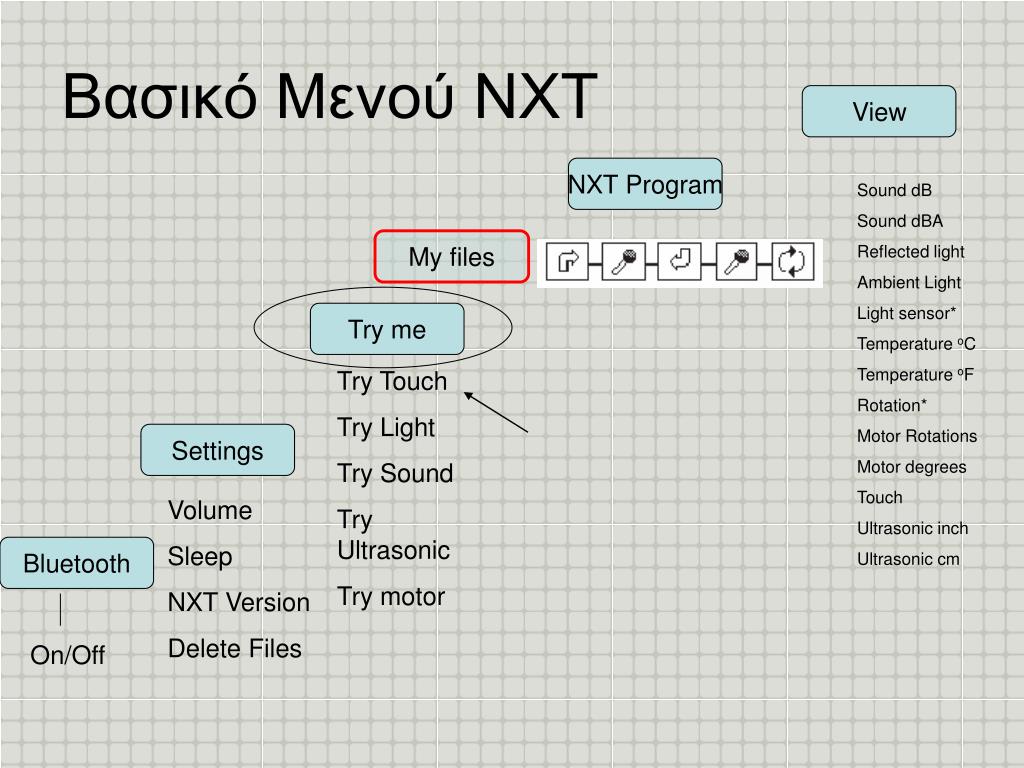Image resolution: width=1024 pixels, height=768 pixels.
Task: Click the Light sensor* view option
Action: pyautogui.click(x=906, y=313)
